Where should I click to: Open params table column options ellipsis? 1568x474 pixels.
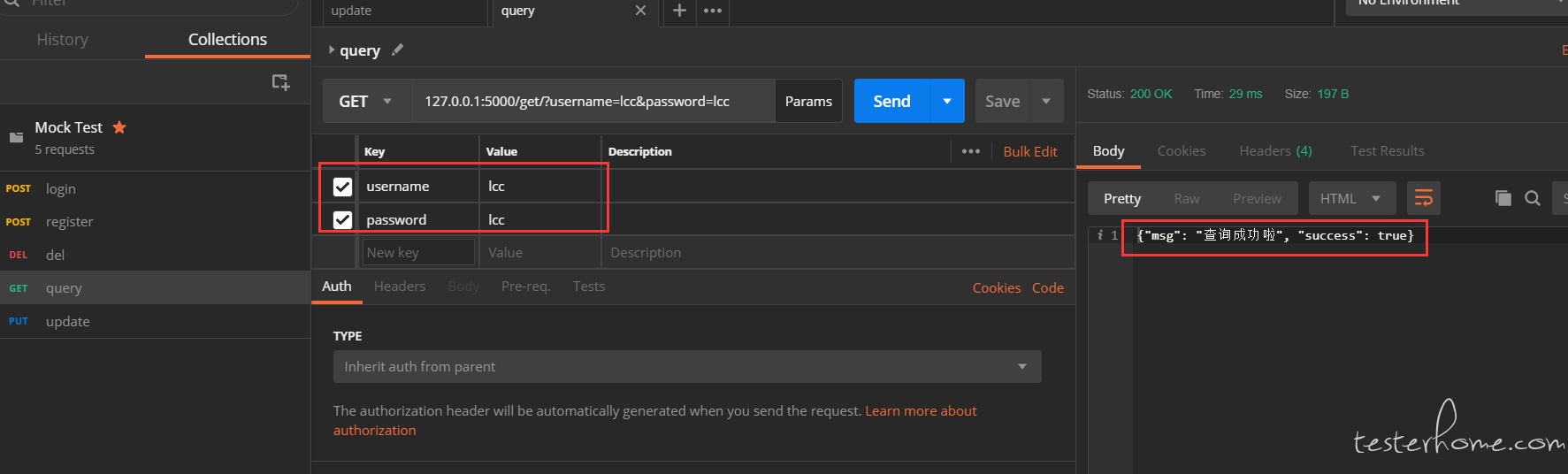971,151
